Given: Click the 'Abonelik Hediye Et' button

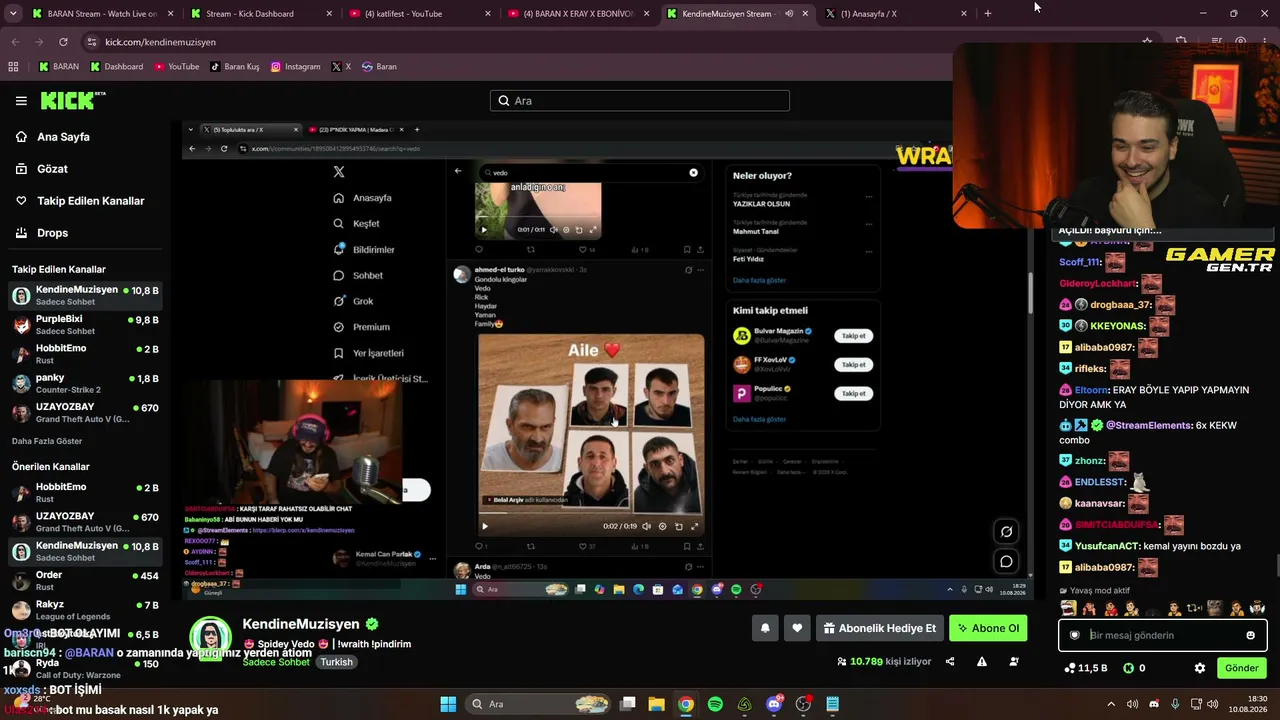Looking at the screenshot, I should click(x=879, y=628).
